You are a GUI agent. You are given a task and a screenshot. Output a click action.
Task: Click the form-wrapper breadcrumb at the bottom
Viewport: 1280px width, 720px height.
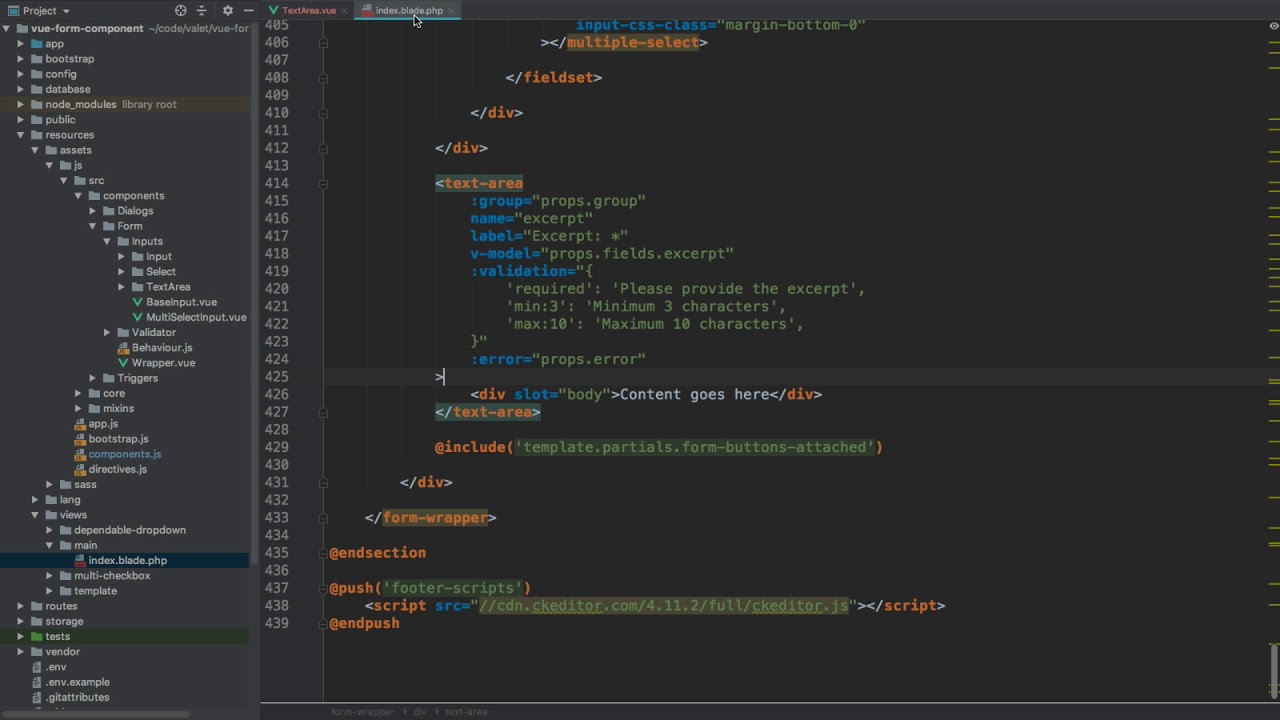(x=362, y=712)
